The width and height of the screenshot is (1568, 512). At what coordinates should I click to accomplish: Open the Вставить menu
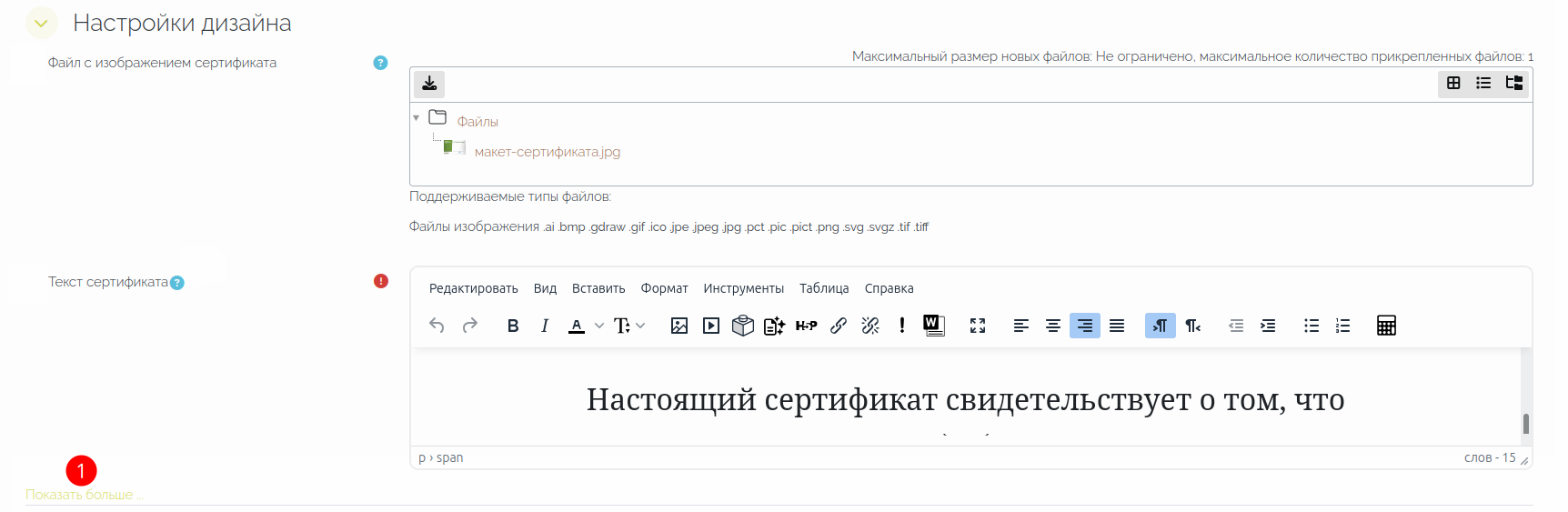pyautogui.click(x=598, y=288)
